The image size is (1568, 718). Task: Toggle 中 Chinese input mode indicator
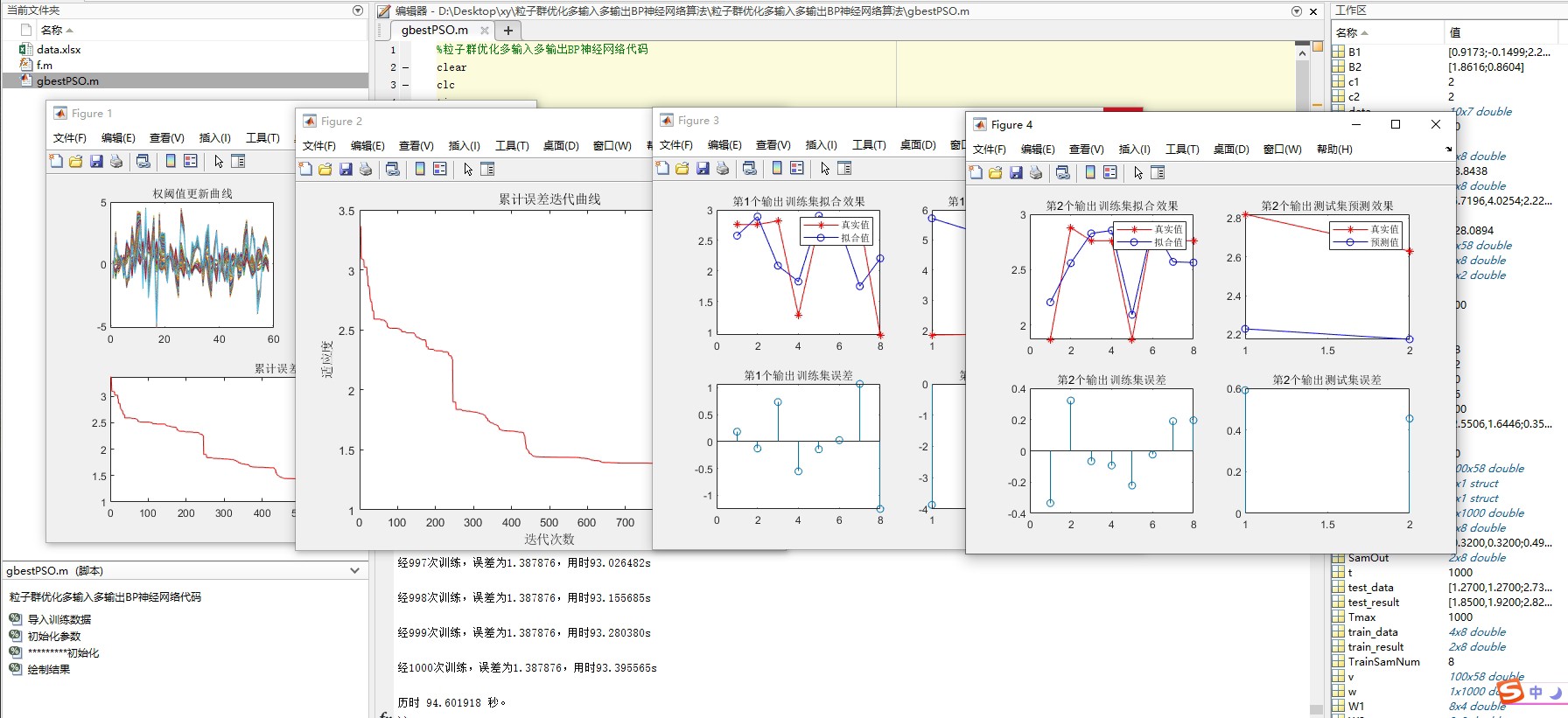[x=1536, y=693]
